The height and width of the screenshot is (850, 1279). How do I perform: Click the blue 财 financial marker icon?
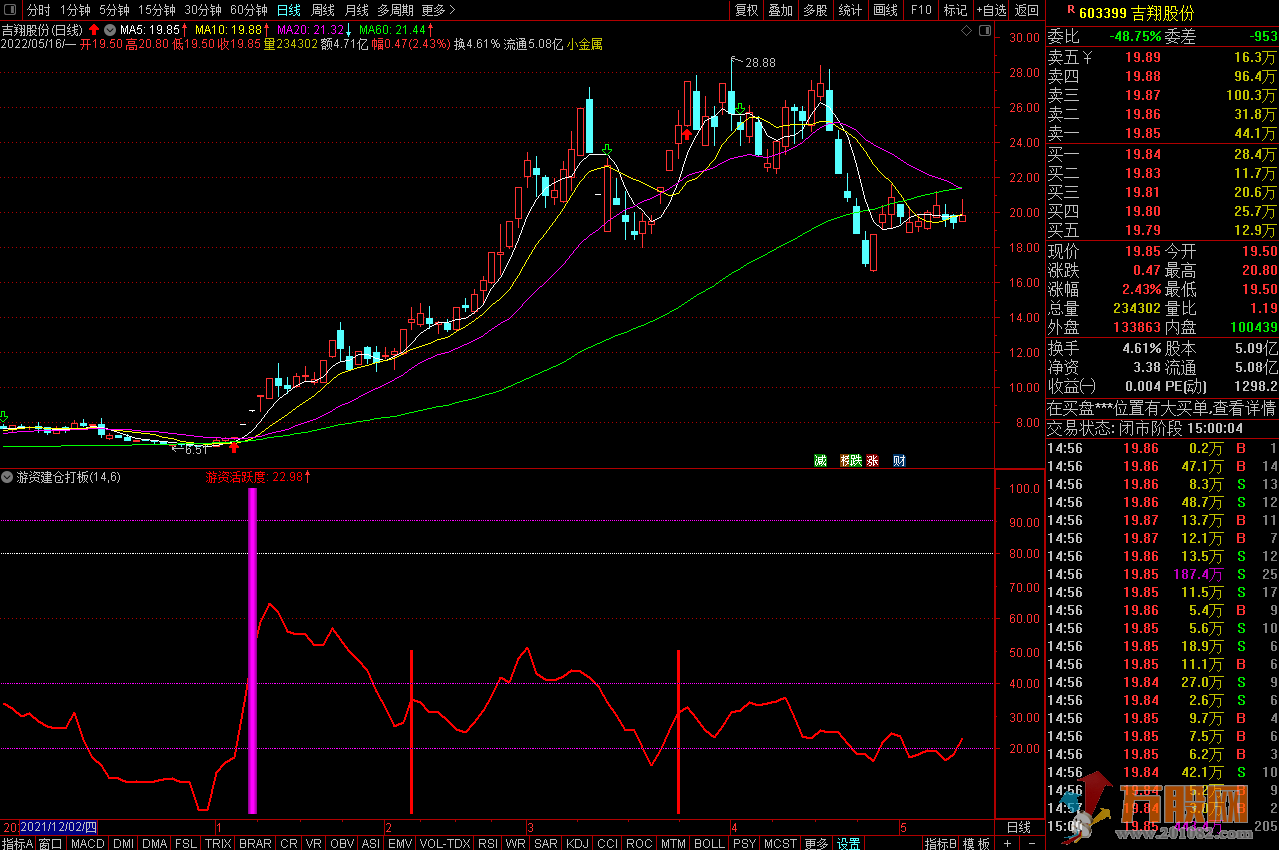pos(899,461)
